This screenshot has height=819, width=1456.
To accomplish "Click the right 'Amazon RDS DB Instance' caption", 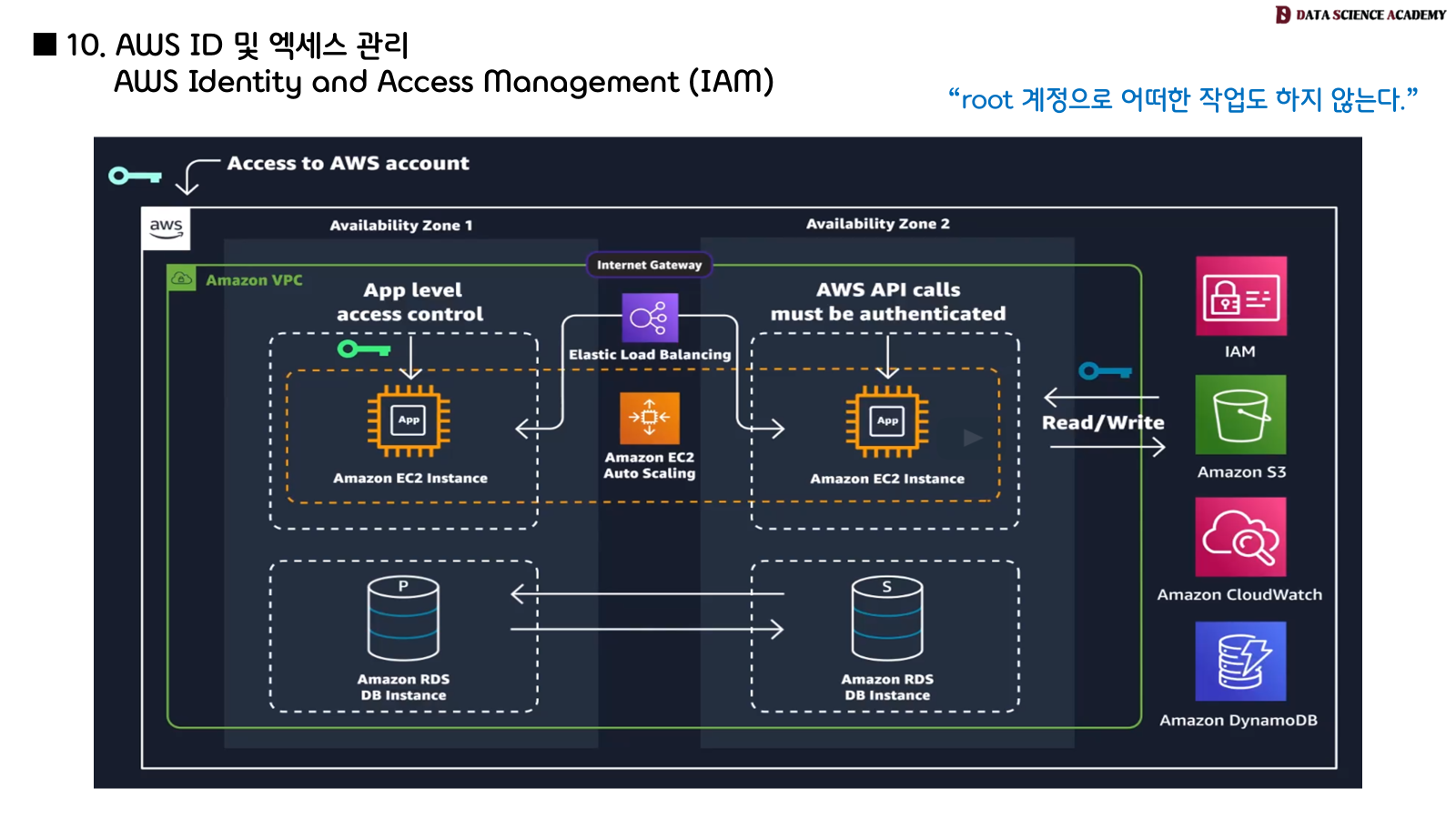I will point(887,687).
